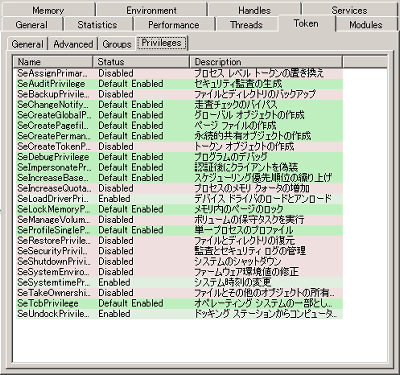The image size is (400, 375).
Task: Select the top-row General tab
Action: tap(32, 24)
